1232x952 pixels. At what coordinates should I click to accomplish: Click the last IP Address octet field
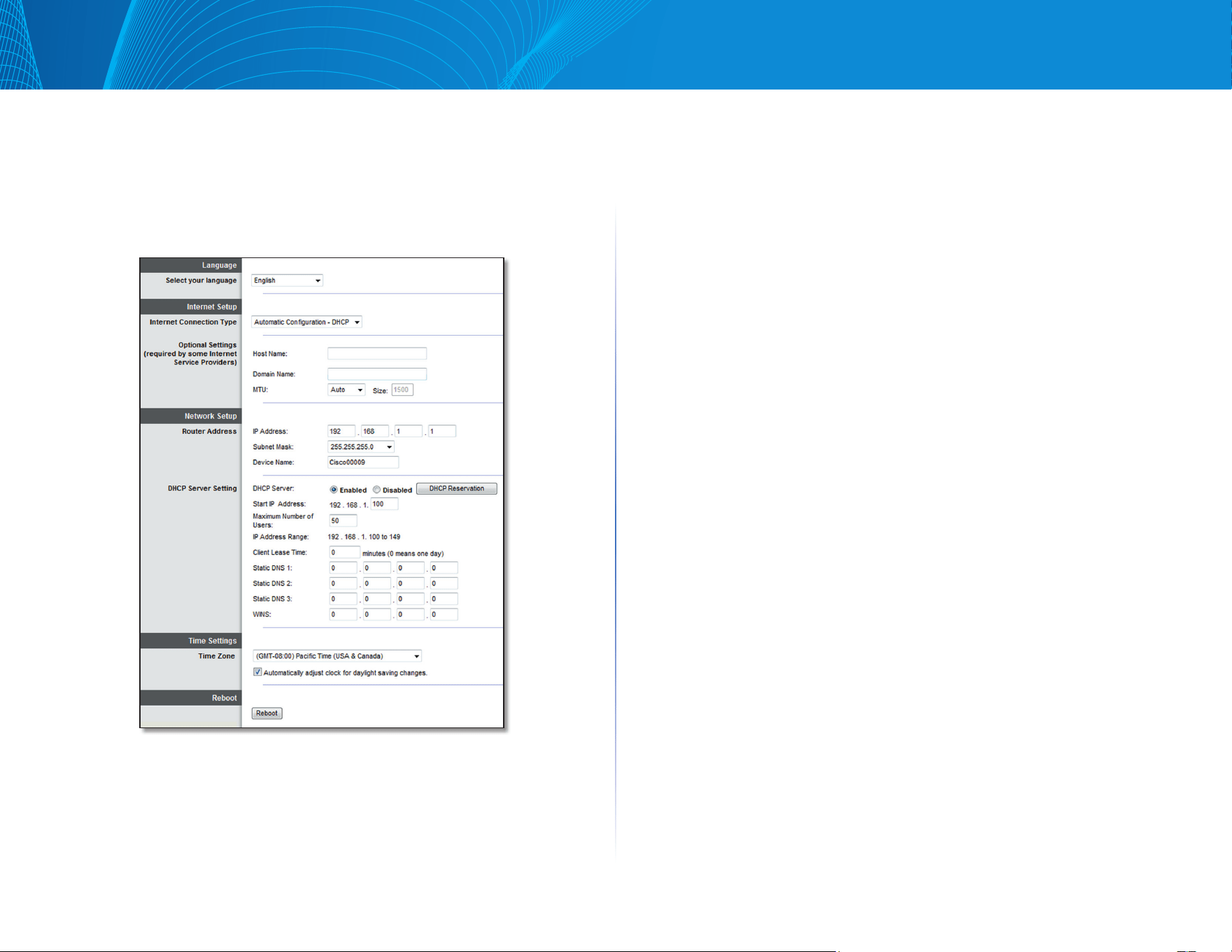442,432
